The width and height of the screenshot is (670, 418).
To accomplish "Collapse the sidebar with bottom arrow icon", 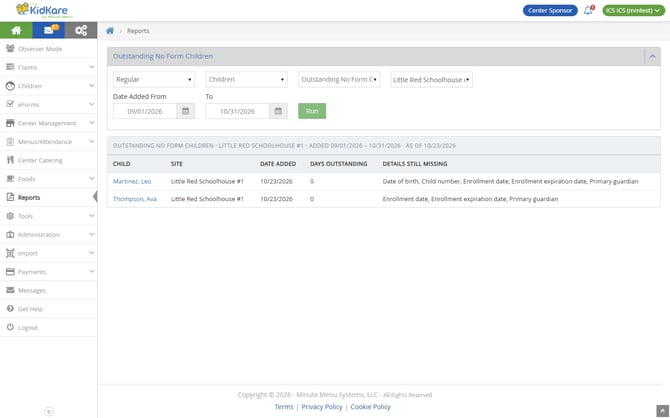I will tap(49, 411).
